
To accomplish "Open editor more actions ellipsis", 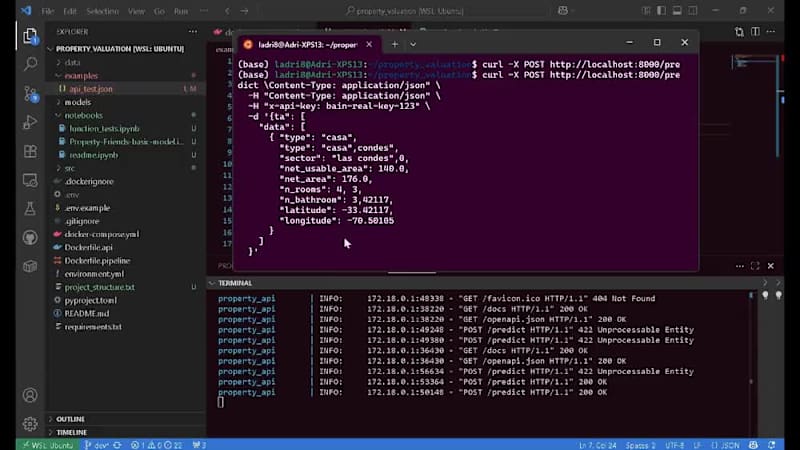I will [771, 32].
